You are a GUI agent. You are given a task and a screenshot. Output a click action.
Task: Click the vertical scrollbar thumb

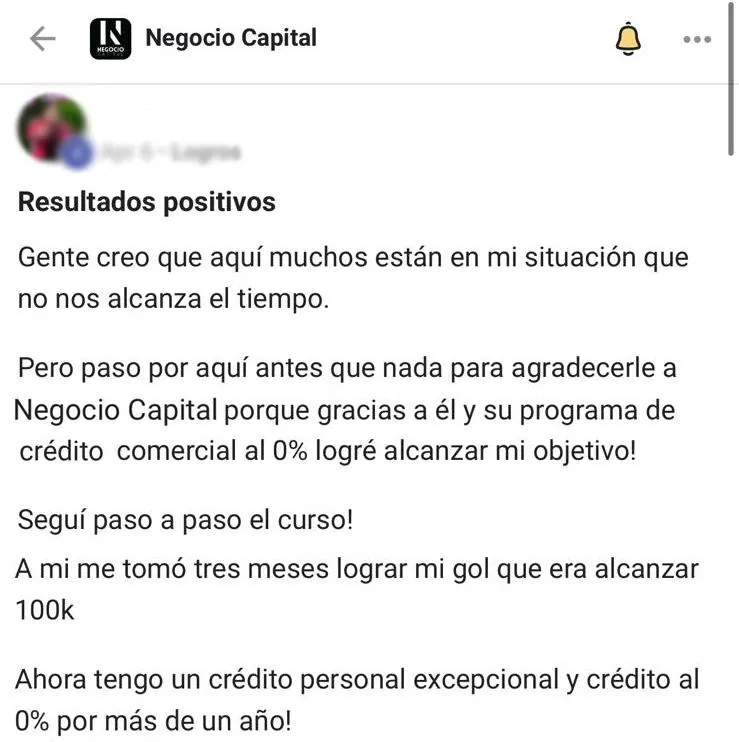coord(730,78)
